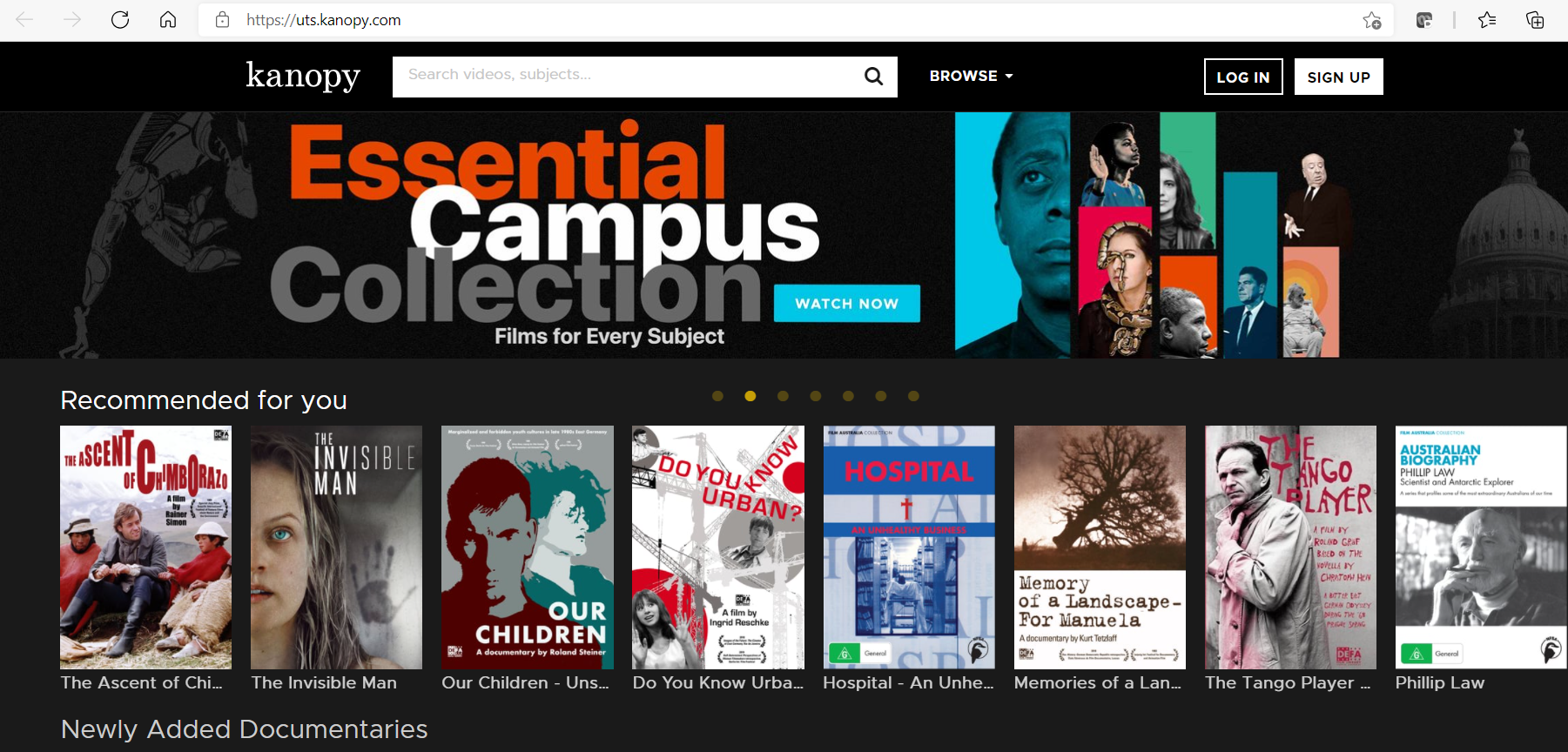Select the sixth carousel dot

(880, 396)
